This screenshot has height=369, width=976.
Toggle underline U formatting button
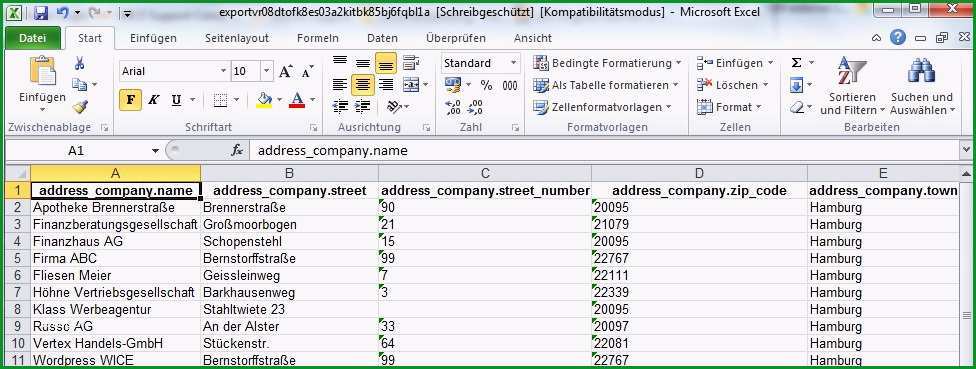[176, 100]
